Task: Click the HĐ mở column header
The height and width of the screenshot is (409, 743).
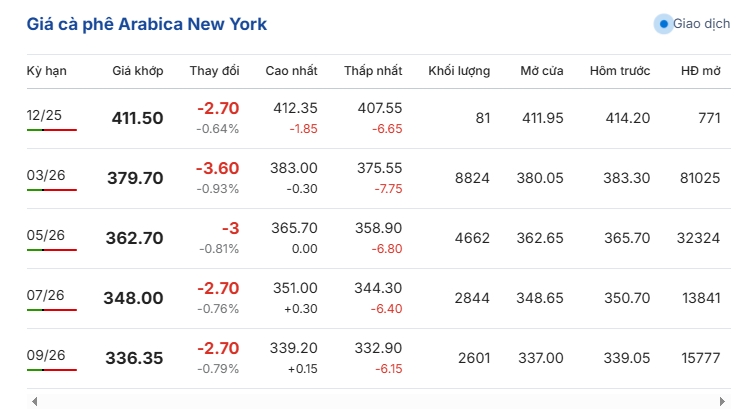Action: click(x=700, y=71)
